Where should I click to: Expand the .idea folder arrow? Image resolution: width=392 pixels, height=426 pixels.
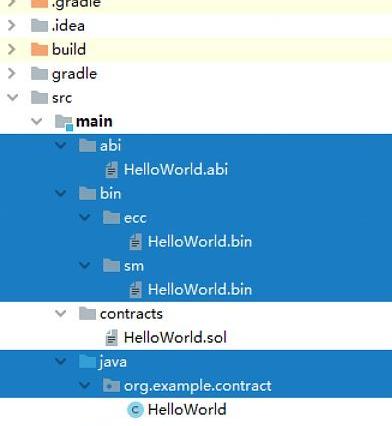point(12,25)
